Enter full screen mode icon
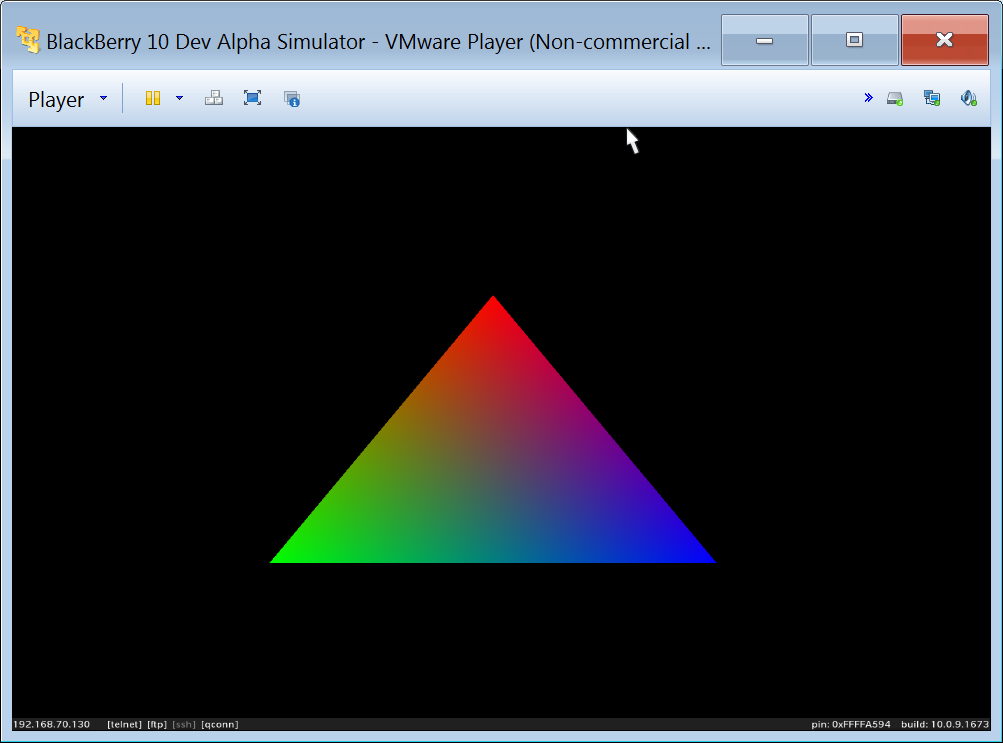Viewport: 1003px width, 743px height. pos(253,98)
